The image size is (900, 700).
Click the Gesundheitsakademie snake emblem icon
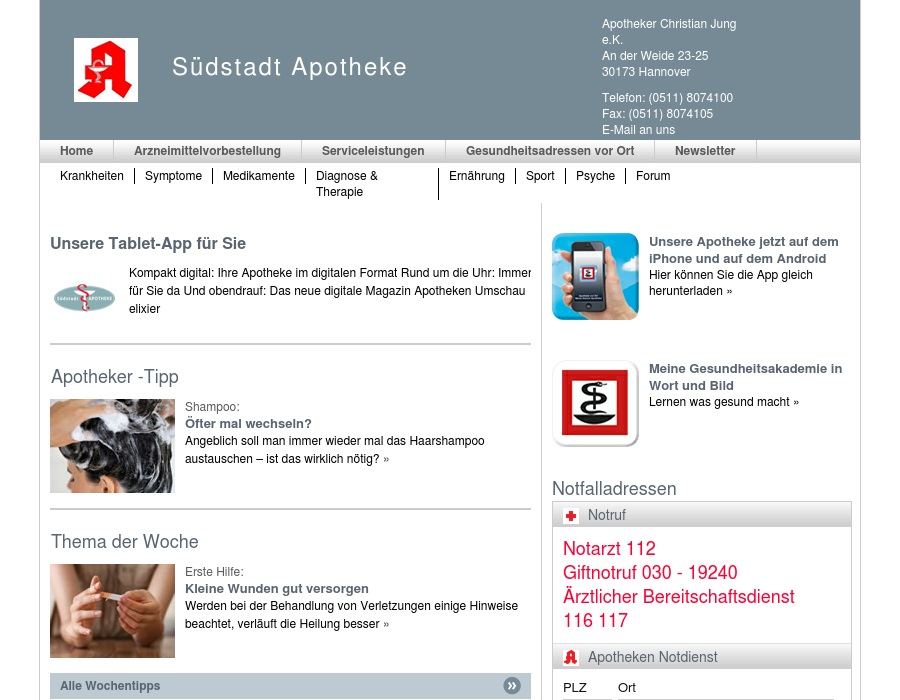[x=595, y=403]
